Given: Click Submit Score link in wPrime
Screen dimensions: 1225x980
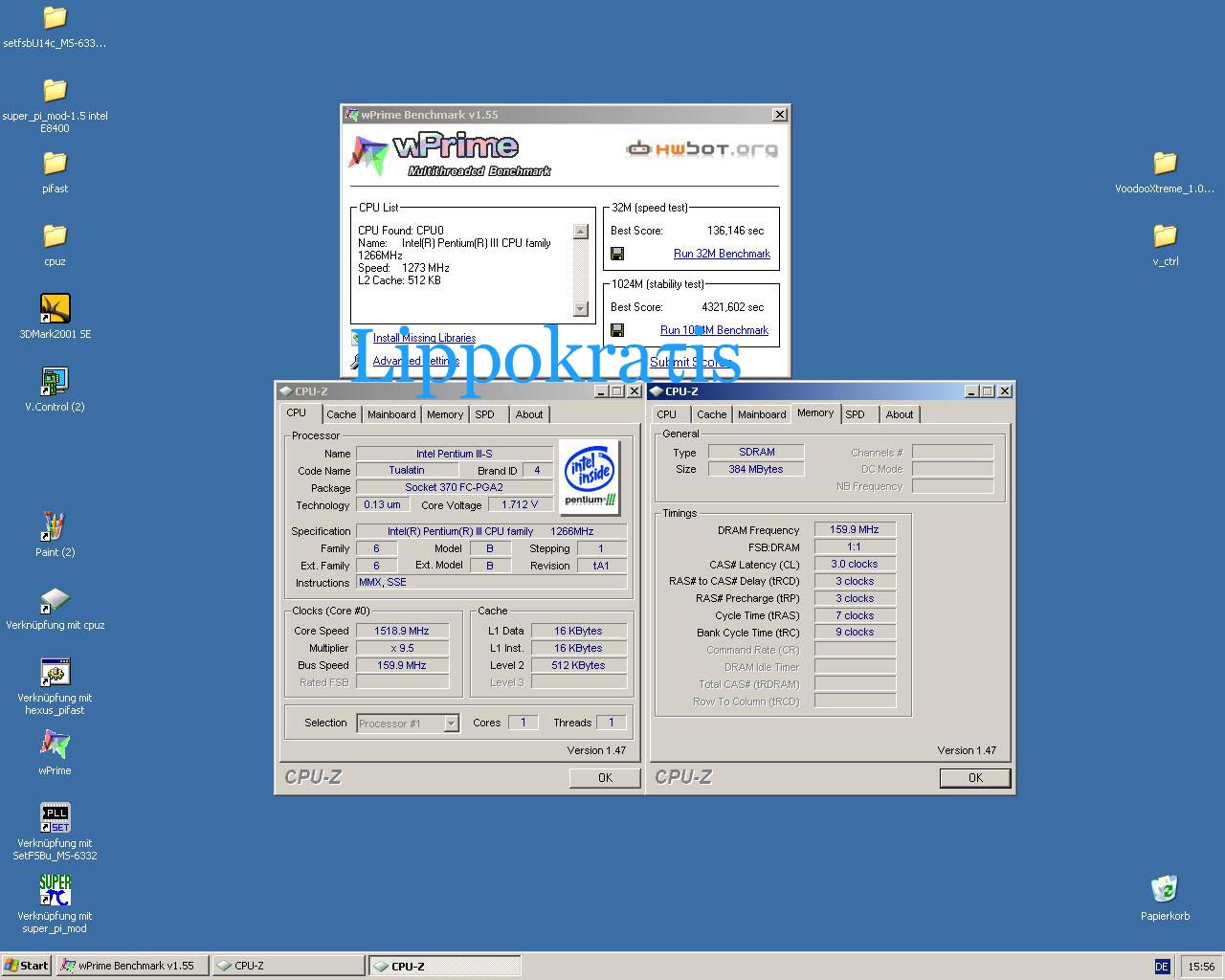Looking at the screenshot, I should click(x=688, y=362).
